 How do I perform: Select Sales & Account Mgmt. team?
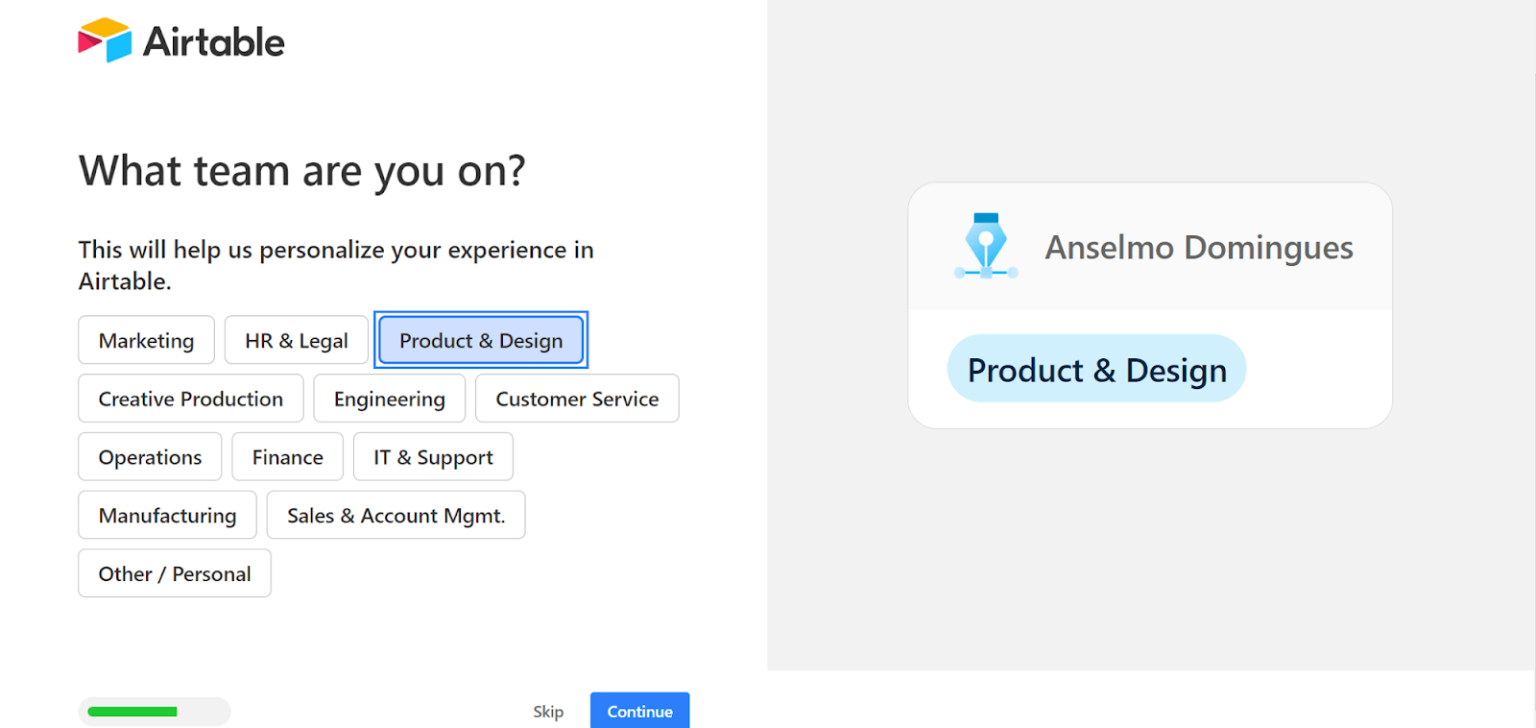pos(396,515)
